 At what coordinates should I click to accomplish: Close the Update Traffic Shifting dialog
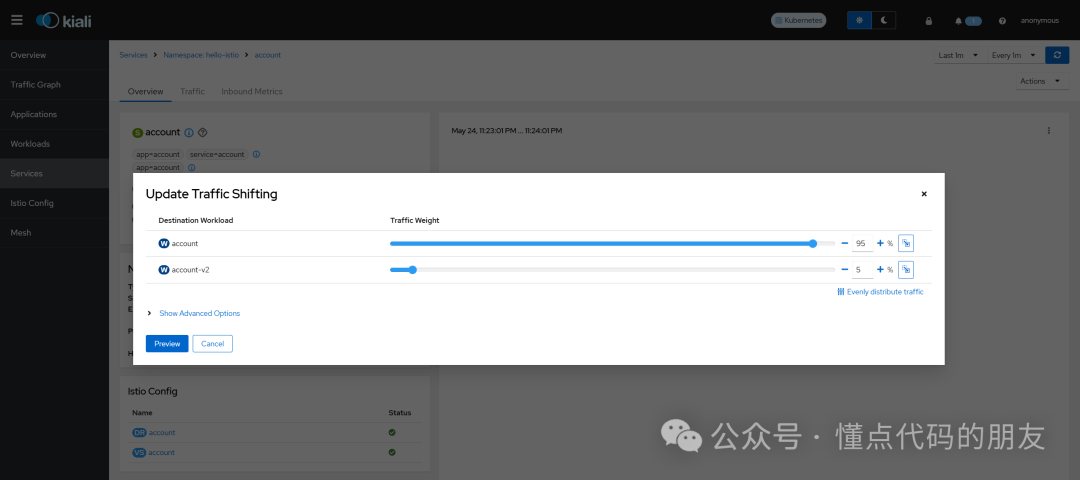tap(924, 194)
